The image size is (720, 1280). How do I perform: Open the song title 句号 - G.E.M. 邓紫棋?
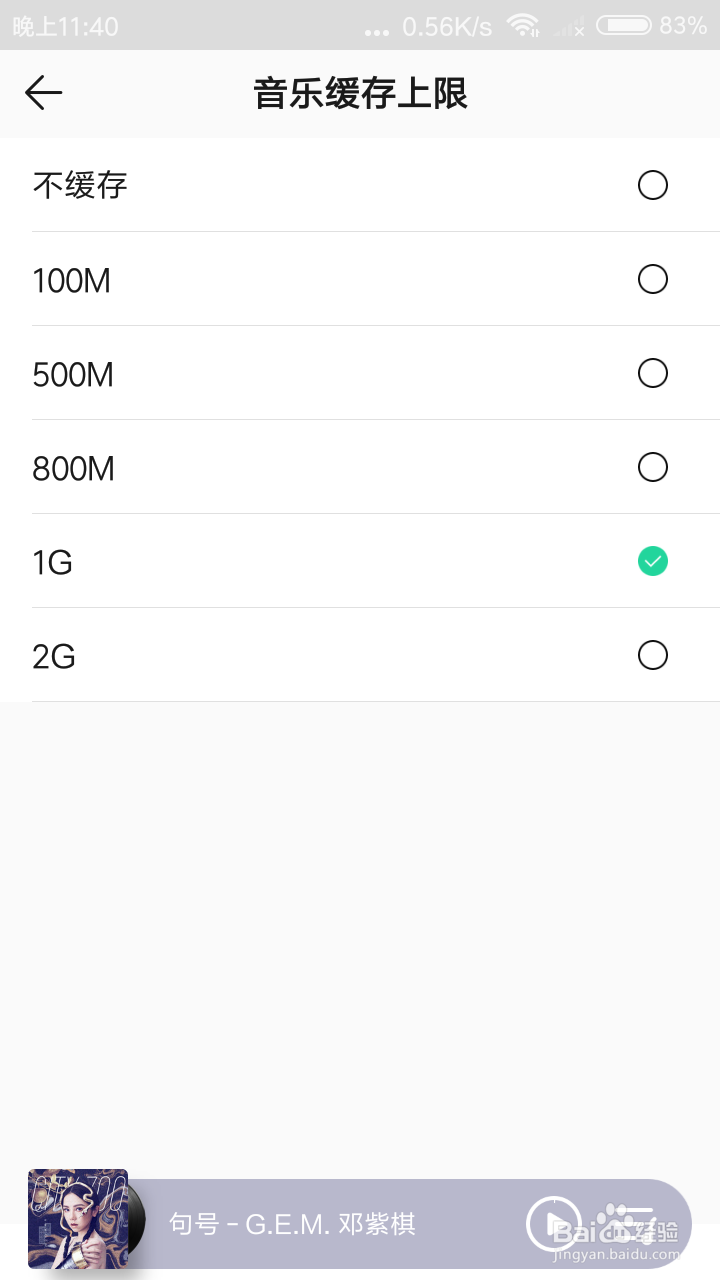(x=292, y=1223)
